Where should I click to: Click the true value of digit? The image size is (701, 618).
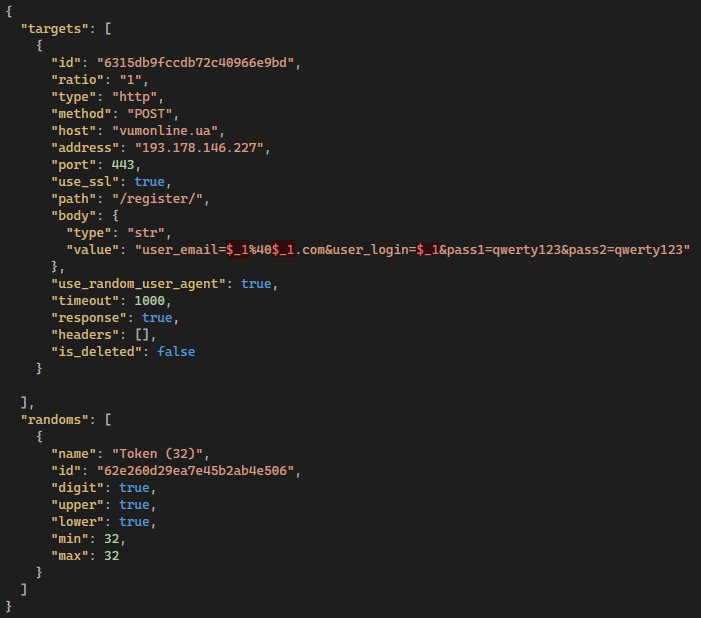(x=135, y=487)
